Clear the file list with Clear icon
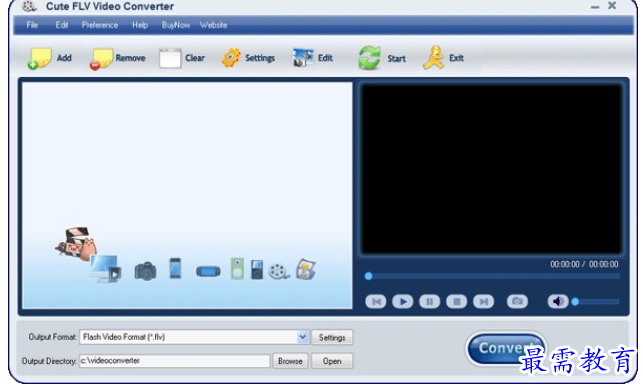643x392 pixels. click(x=170, y=58)
